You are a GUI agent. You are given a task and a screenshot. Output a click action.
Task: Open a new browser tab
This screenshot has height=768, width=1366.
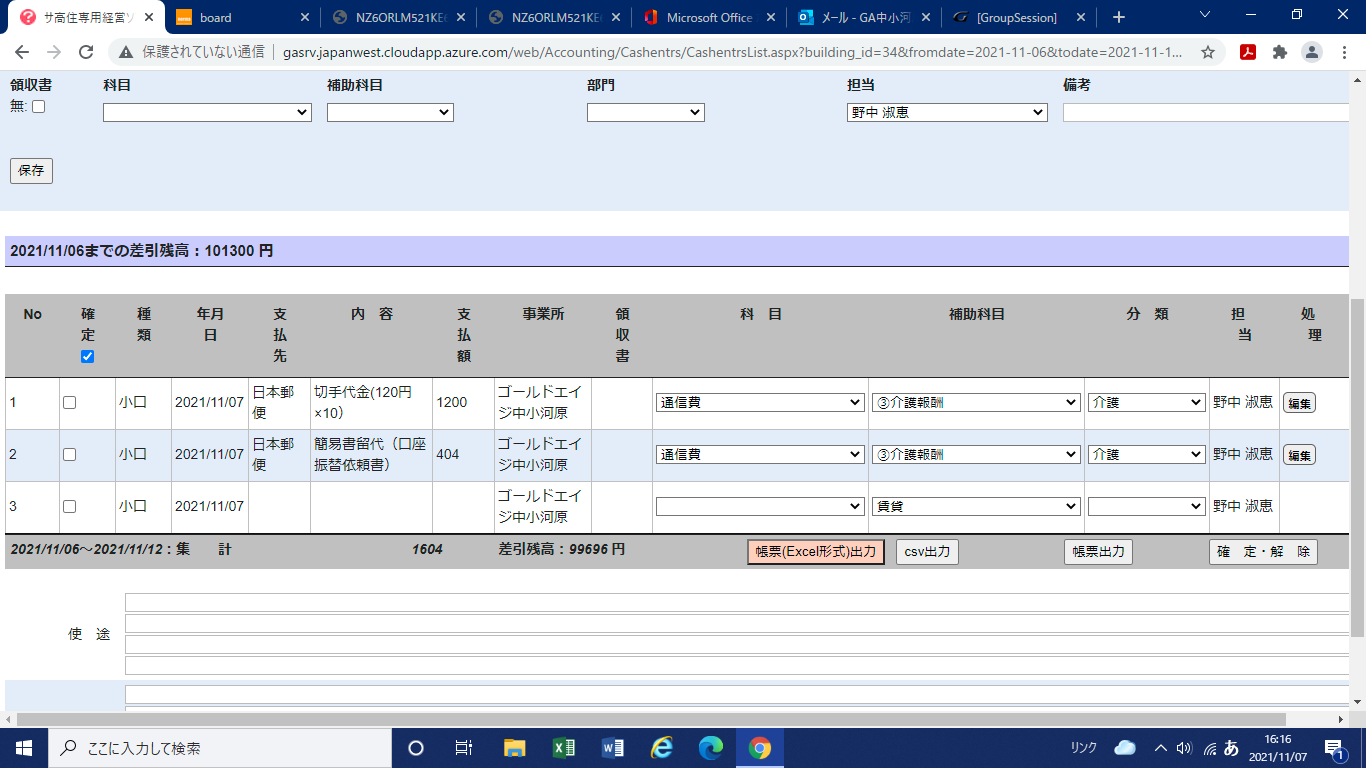coord(1119,17)
